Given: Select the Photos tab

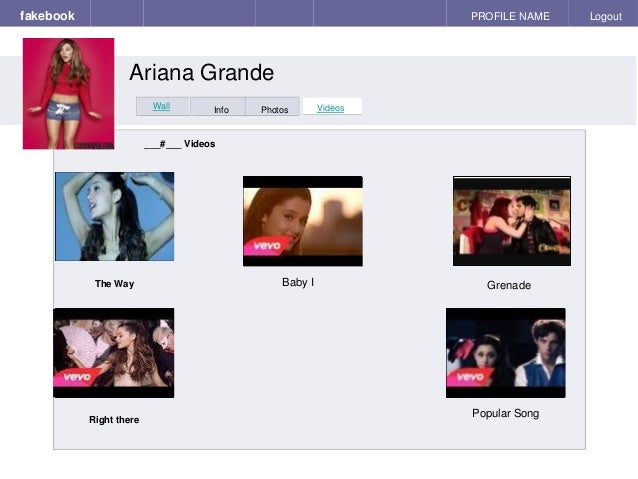Looking at the screenshot, I should click(273, 107).
